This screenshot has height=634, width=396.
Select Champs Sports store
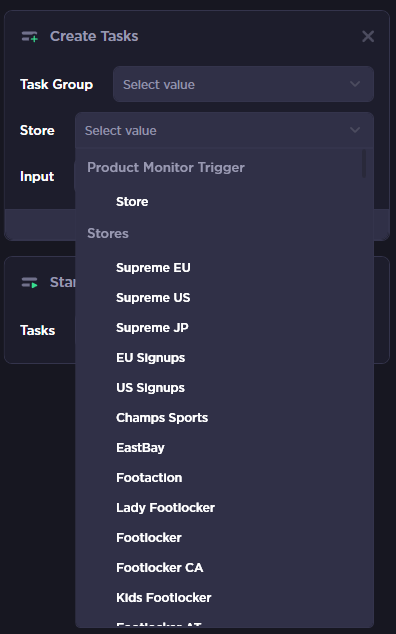[x=224, y=418]
